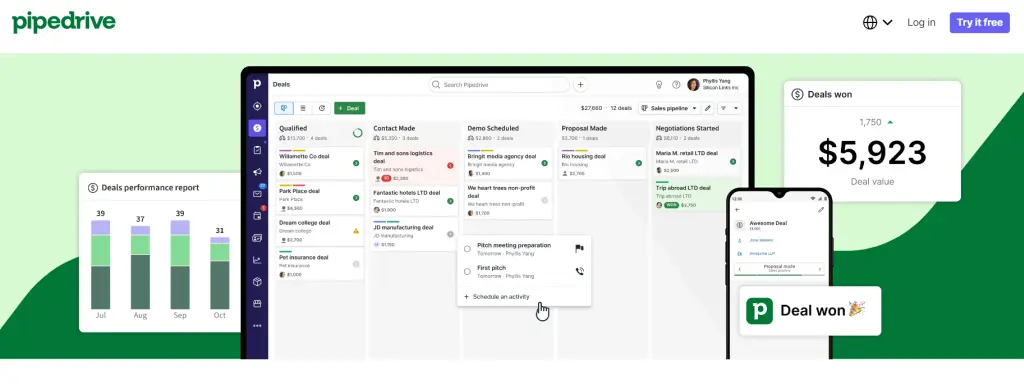Image resolution: width=1024 pixels, height=384 pixels.
Task: Open the We heart trees non-profit deal card
Action: (x=508, y=199)
